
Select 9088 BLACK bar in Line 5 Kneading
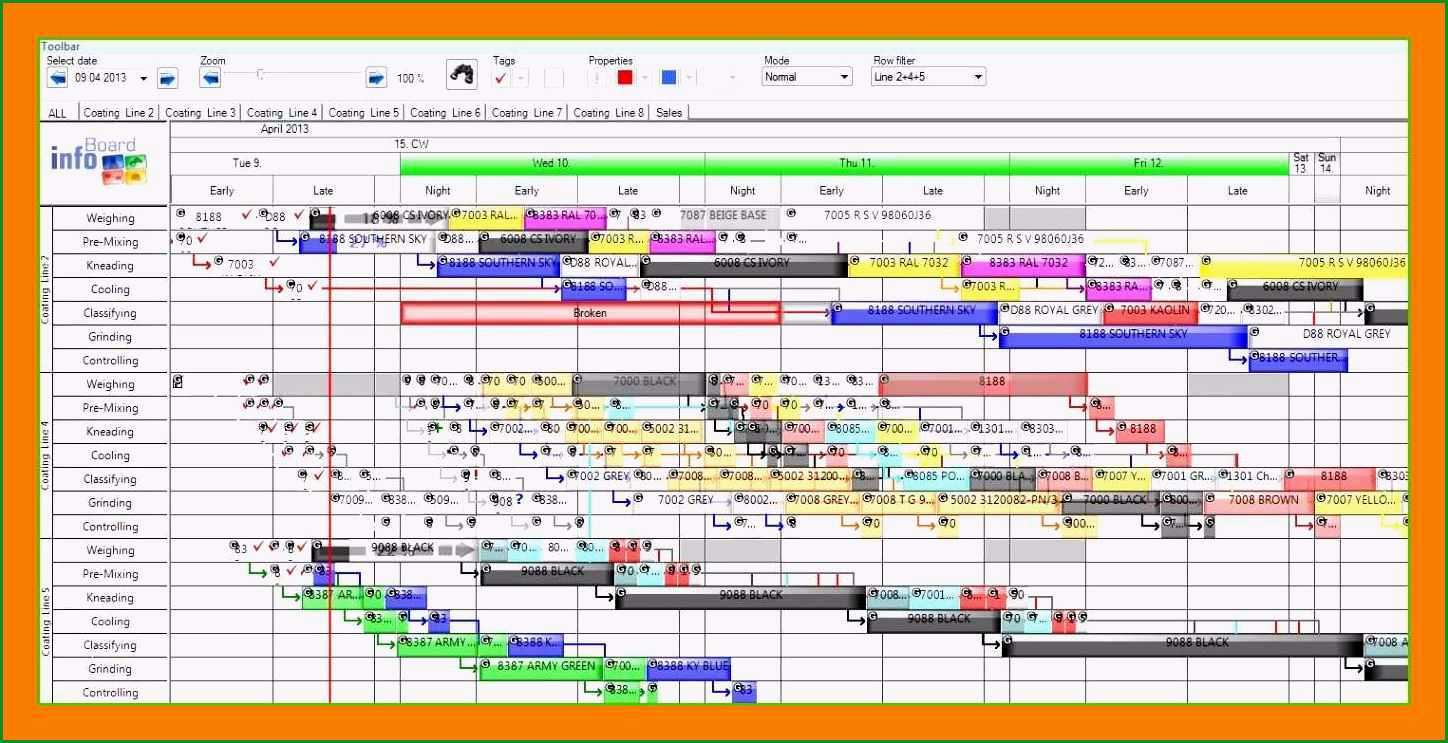[x=740, y=597]
